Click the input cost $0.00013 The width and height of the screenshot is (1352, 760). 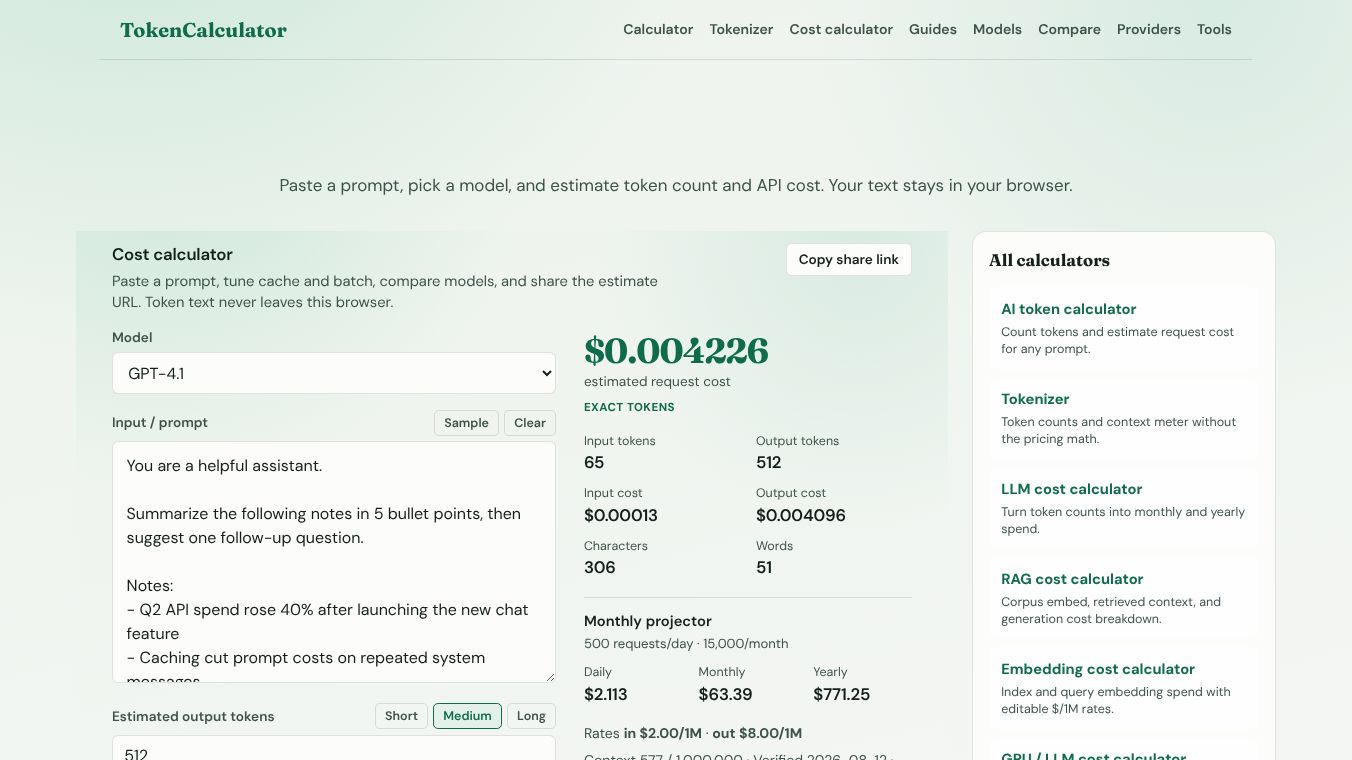tap(621, 516)
